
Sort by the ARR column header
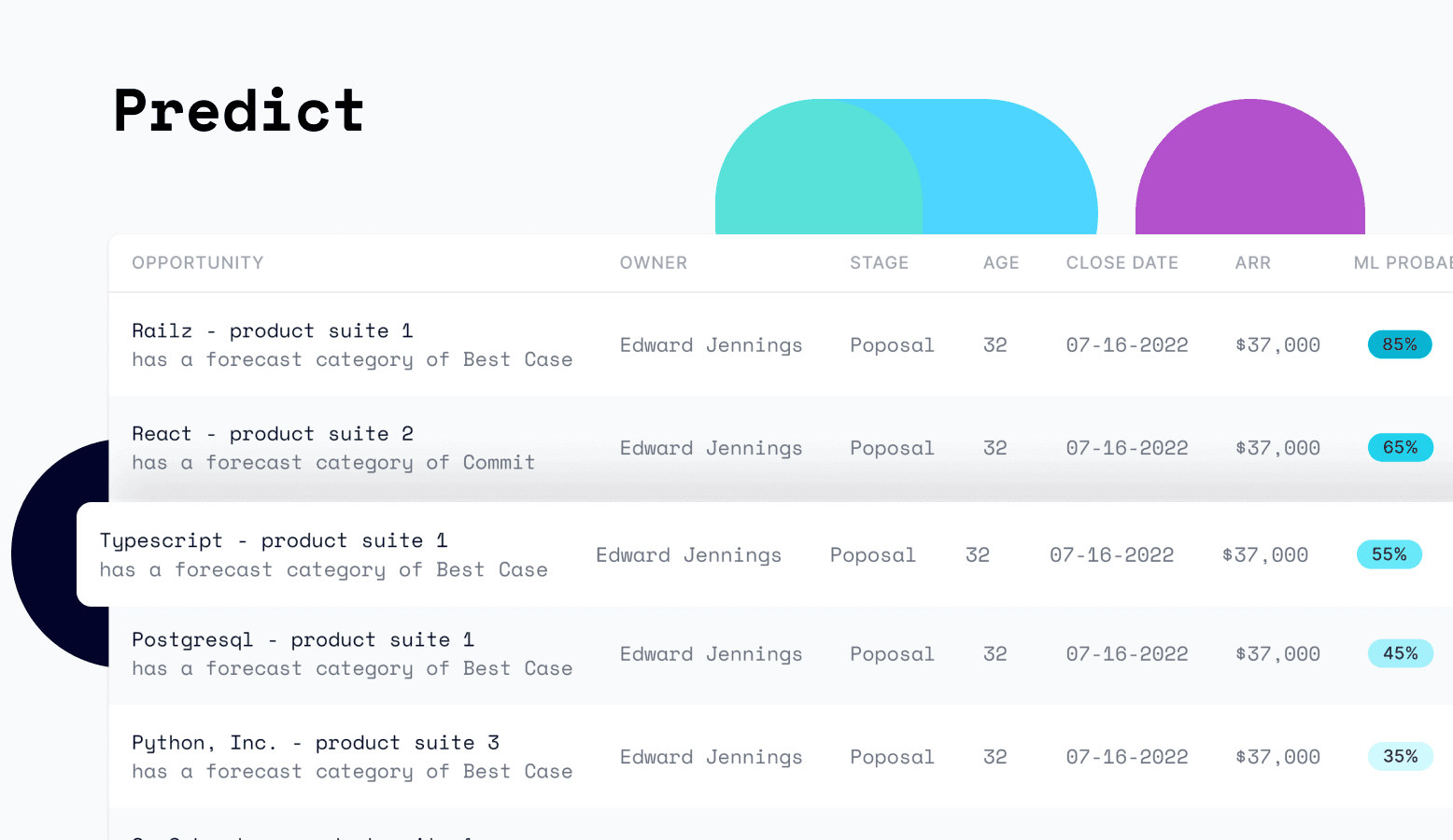pos(1253,263)
